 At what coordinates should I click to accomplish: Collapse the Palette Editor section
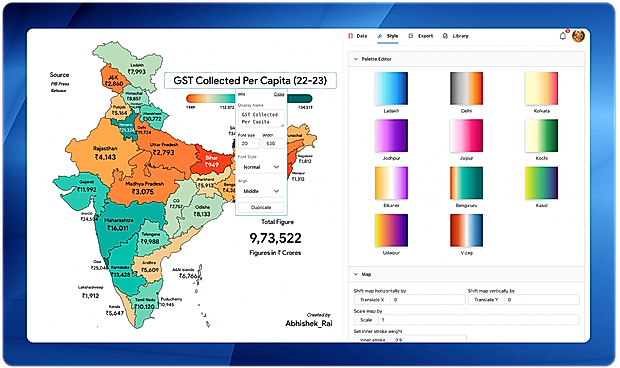[355, 59]
